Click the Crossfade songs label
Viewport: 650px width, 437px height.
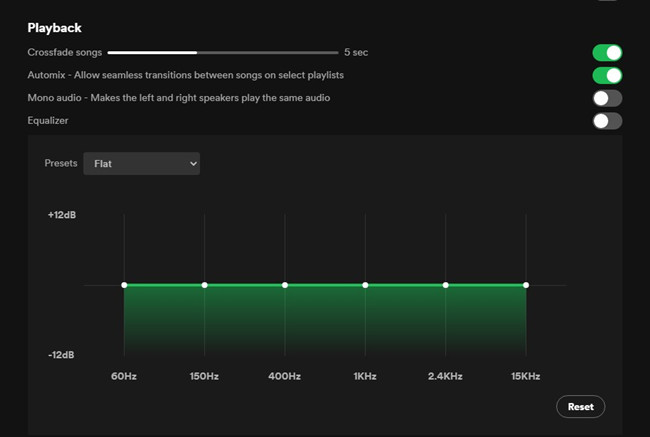(x=65, y=53)
